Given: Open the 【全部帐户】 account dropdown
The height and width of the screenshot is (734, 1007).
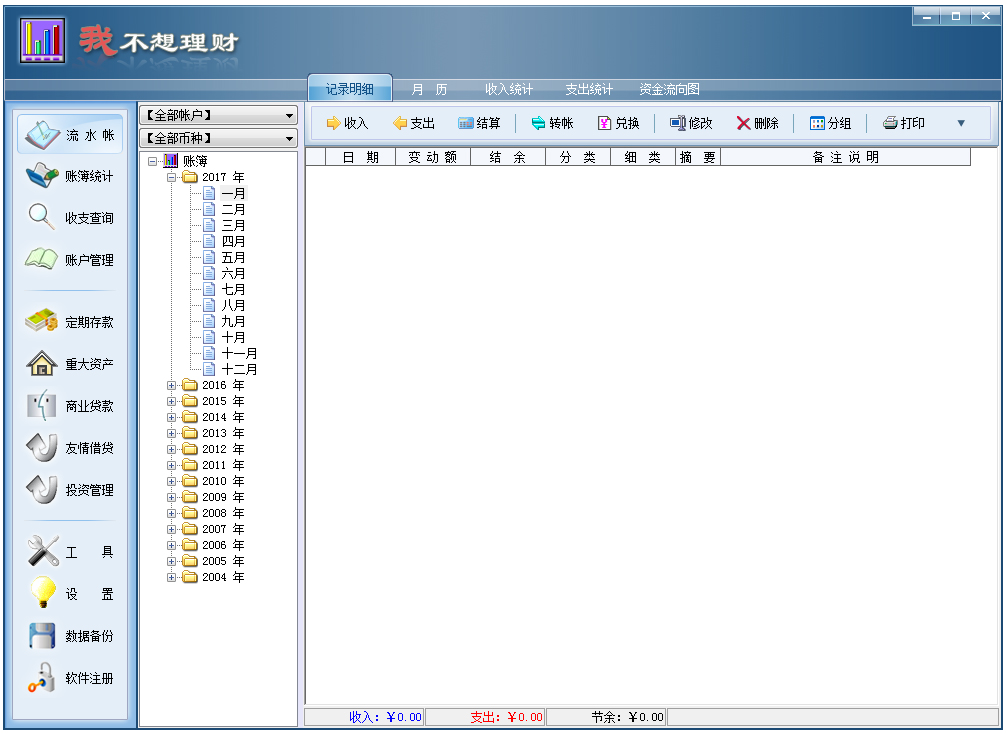Looking at the screenshot, I should point(218,116).
